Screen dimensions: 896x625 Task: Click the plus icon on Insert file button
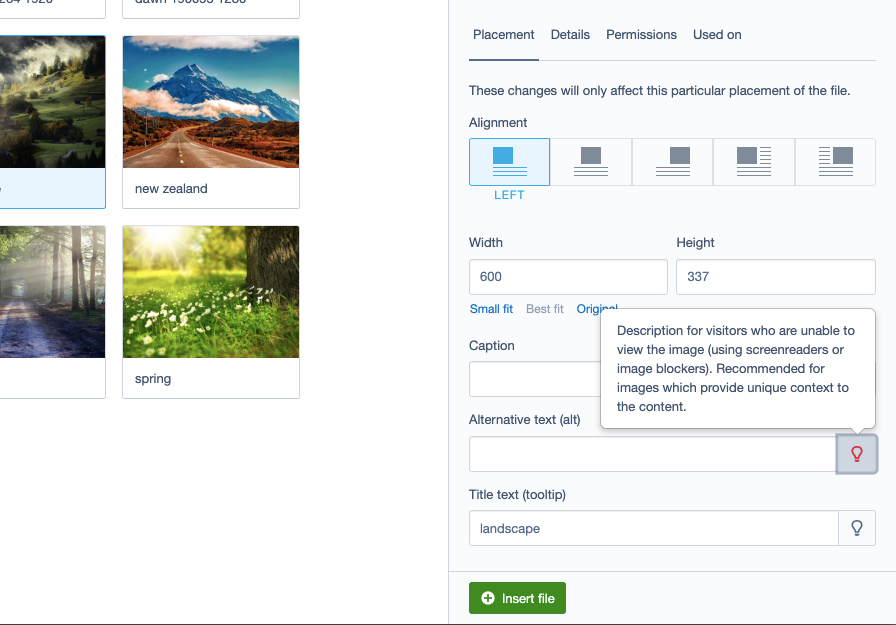(487, 597)
